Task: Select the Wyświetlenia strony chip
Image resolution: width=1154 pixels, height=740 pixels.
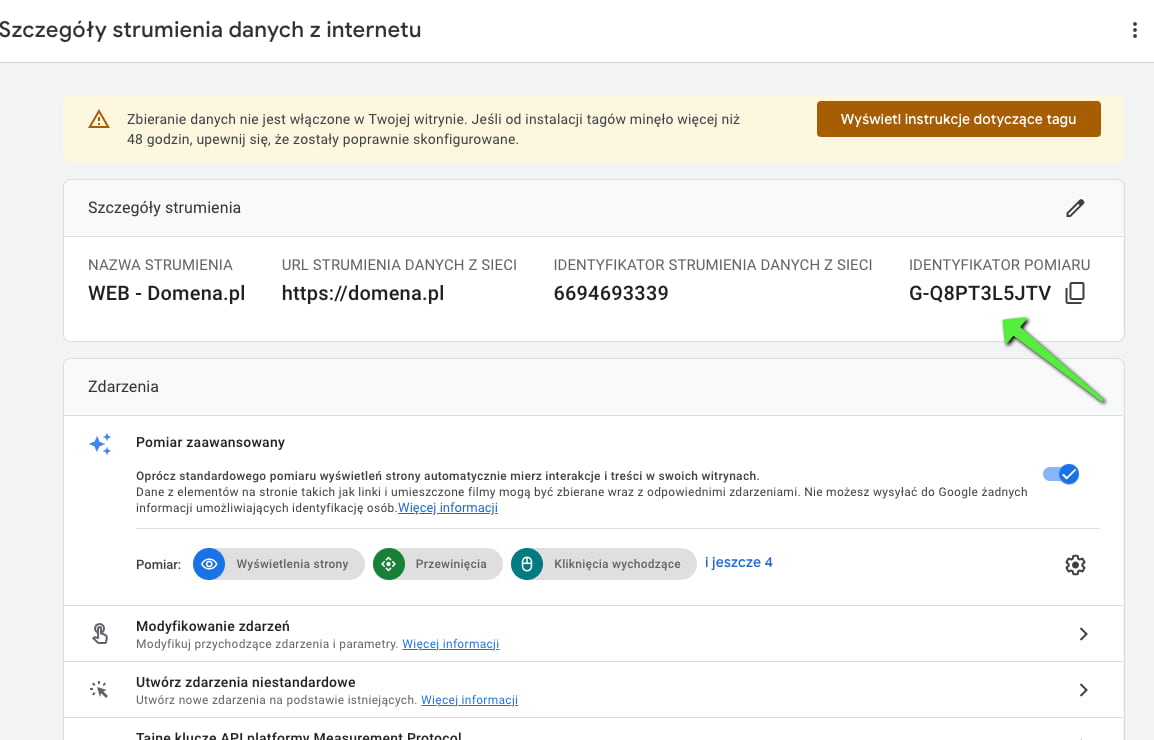Action: pyautogui.click(x=279, y=564)
